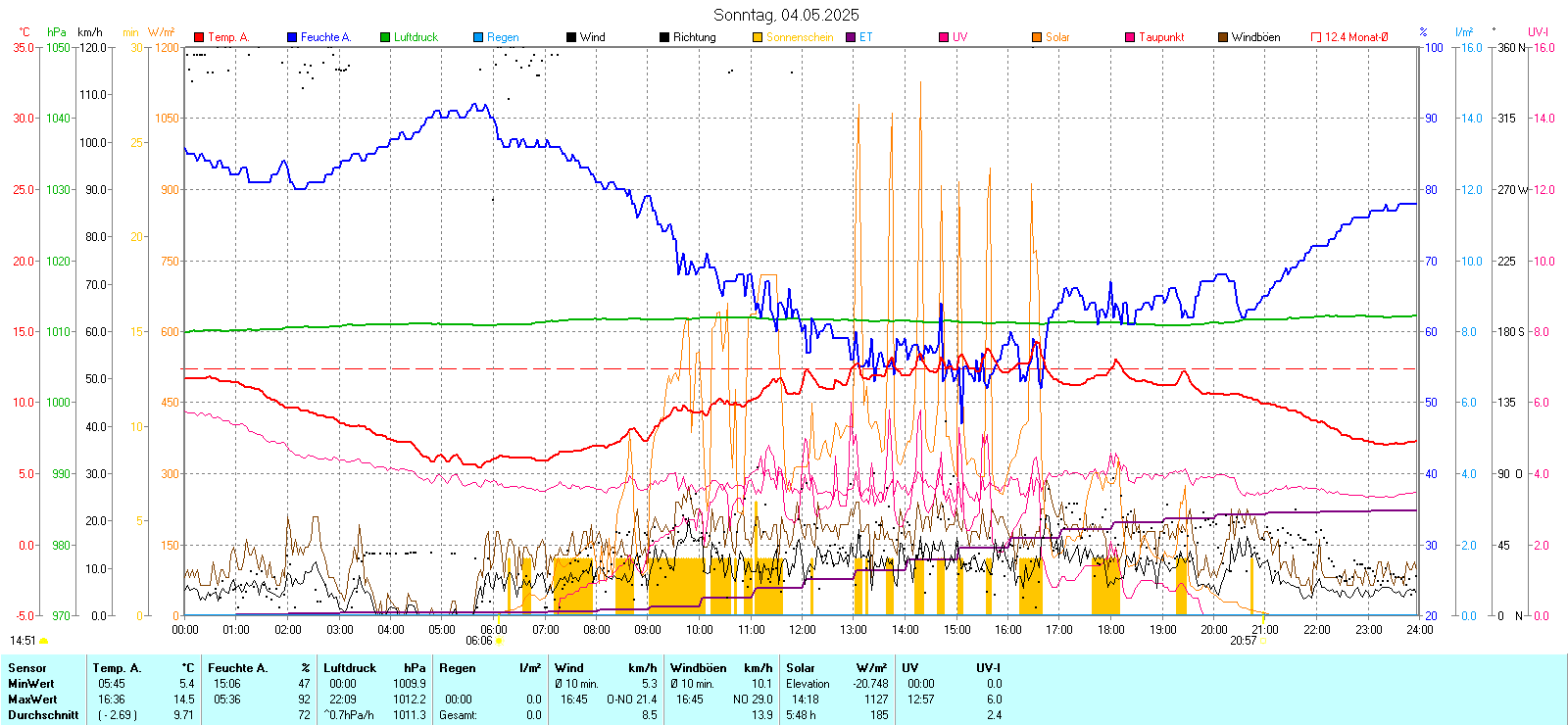This screenshot has width=1568, height=725.
Task: Click the 12:00 time axis label
Action: [x=803, y=629]
